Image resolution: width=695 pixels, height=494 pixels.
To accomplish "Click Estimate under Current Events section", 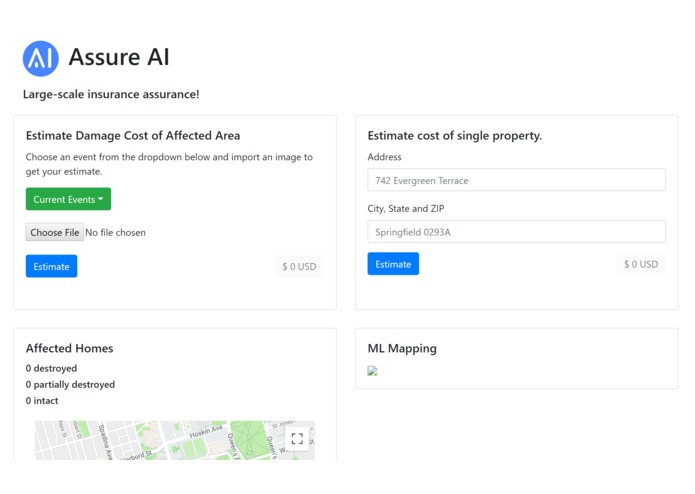I will (x=51, y=266).
